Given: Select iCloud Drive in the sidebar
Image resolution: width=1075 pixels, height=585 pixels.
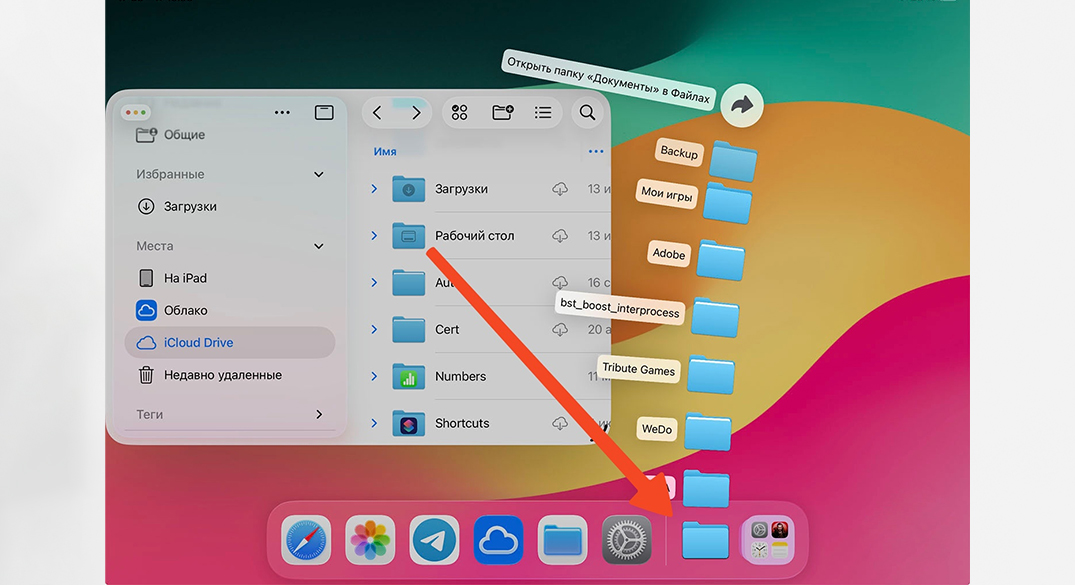Looking at the screenshot, I should (198, 343).
